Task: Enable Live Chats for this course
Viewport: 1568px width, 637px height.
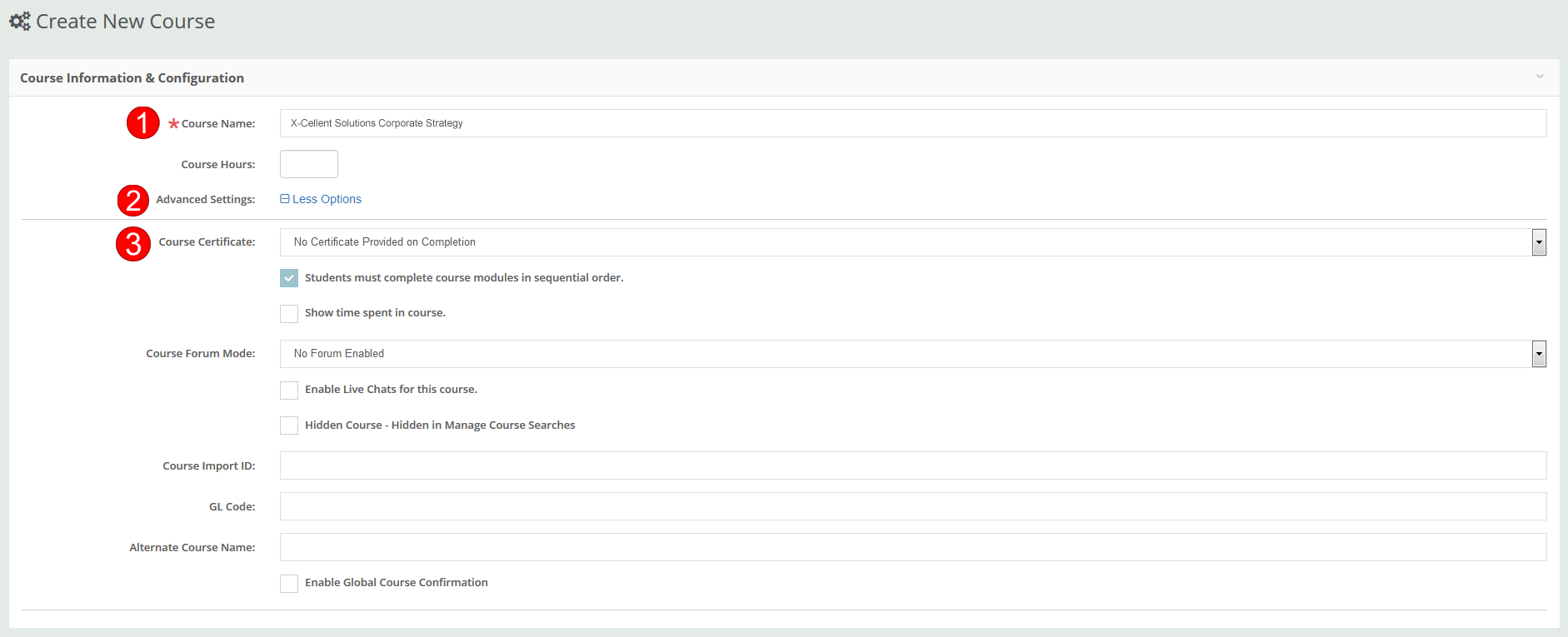Action: pyautogui.click(x=289, y=391)
